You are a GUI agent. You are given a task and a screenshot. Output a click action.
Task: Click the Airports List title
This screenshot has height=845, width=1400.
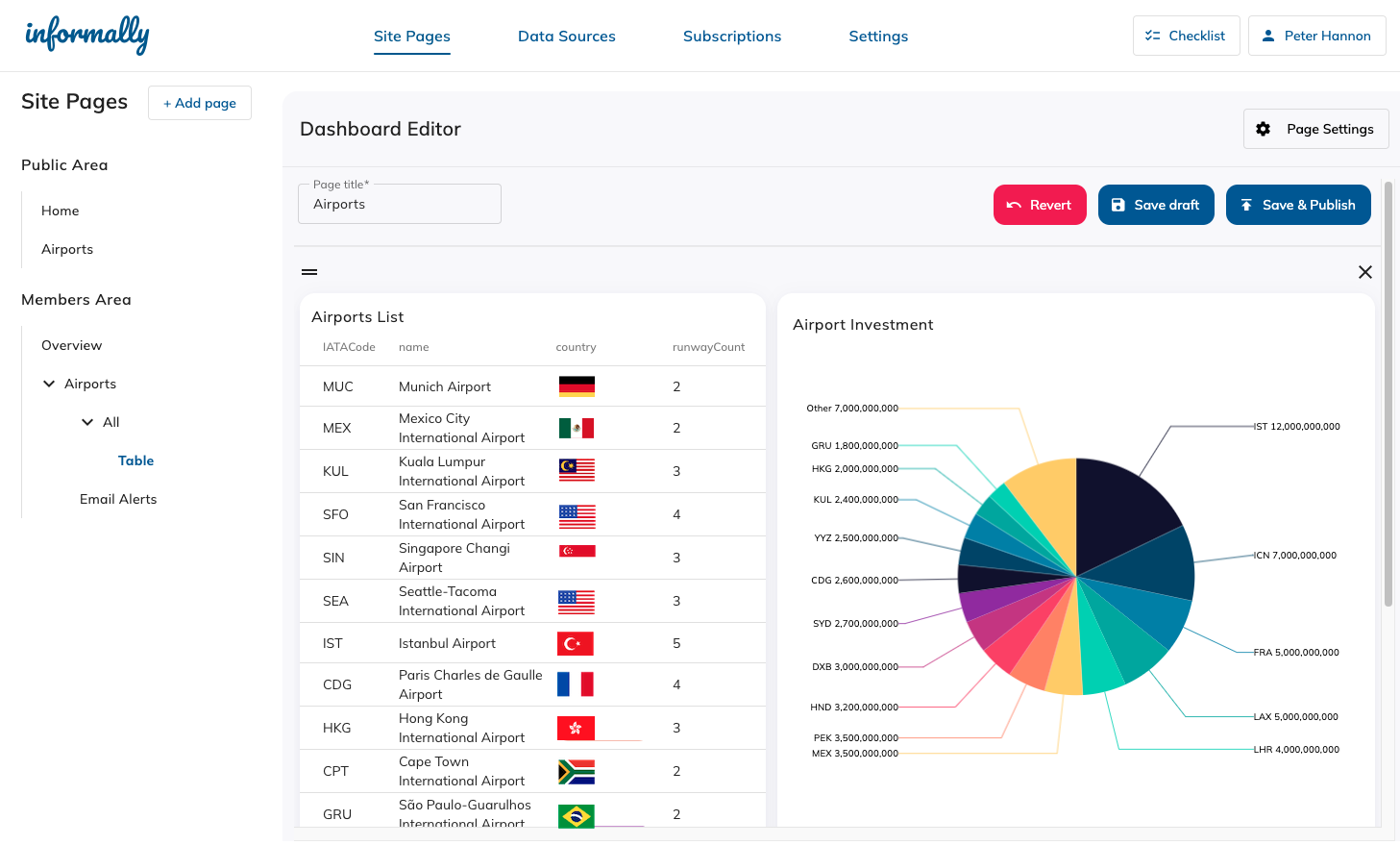point(357,317)
